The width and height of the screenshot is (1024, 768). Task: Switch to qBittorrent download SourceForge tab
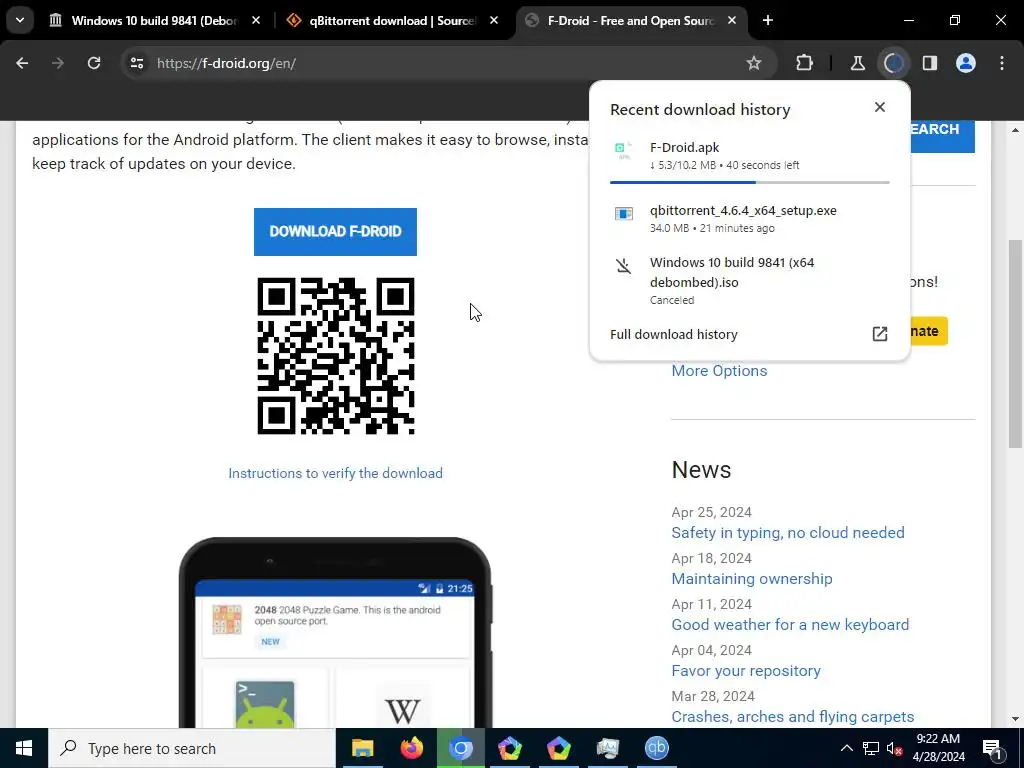pos(392,20)
